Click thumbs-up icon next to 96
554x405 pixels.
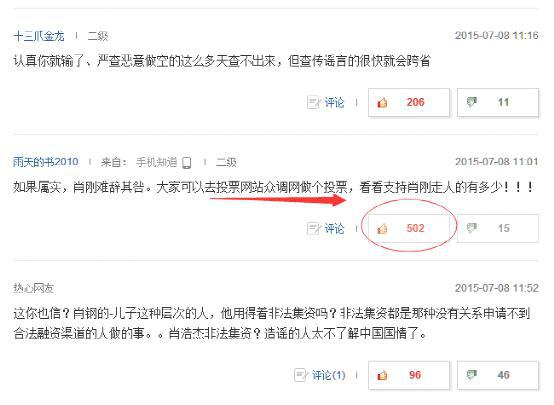click(382, 375)
